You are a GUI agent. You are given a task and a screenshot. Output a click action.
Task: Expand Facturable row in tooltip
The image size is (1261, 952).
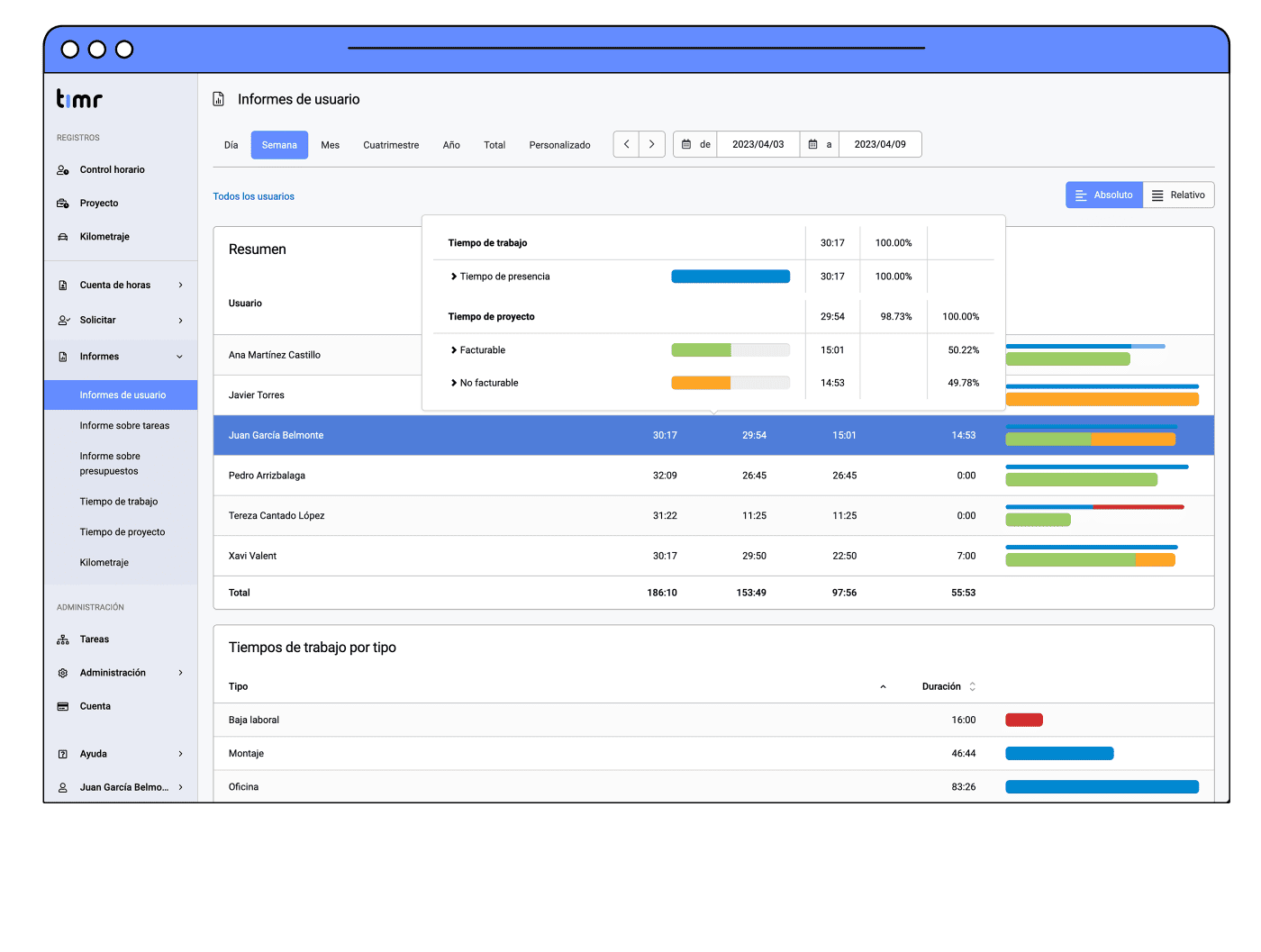(x=454, y=350)
